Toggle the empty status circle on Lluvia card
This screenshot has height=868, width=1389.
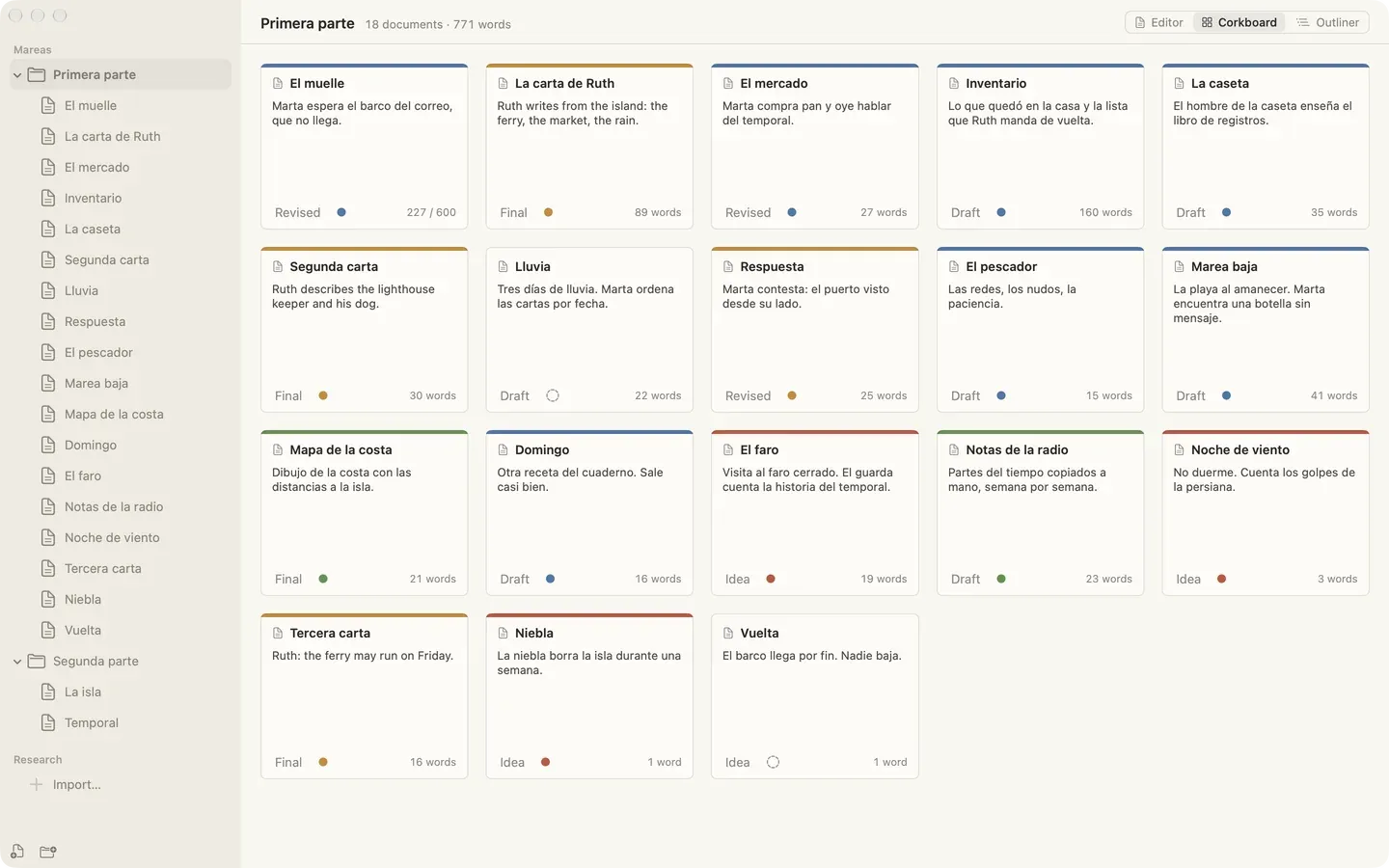553,395
